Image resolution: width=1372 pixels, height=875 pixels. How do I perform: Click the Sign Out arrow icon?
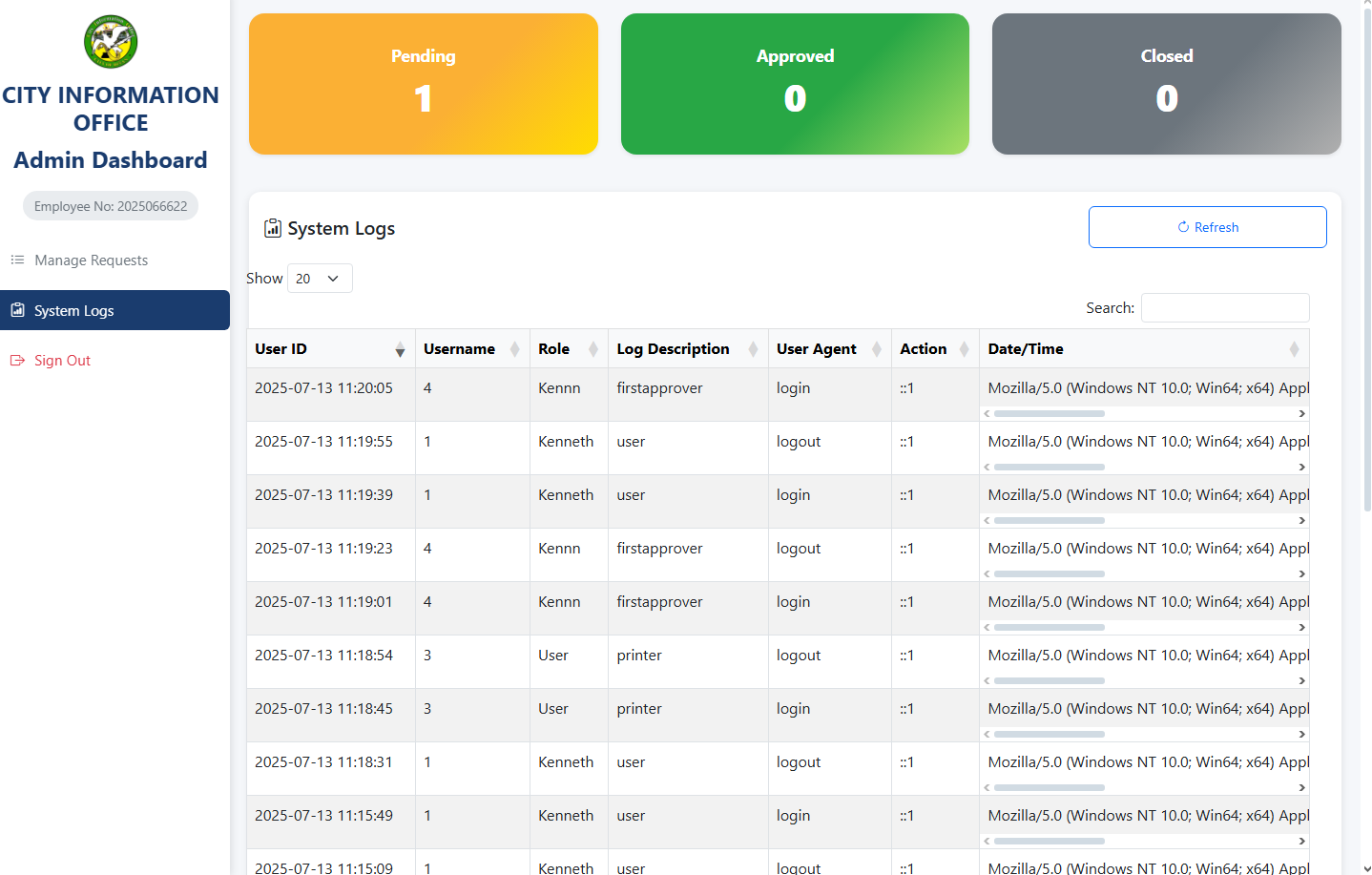click(x=17, y=360)
